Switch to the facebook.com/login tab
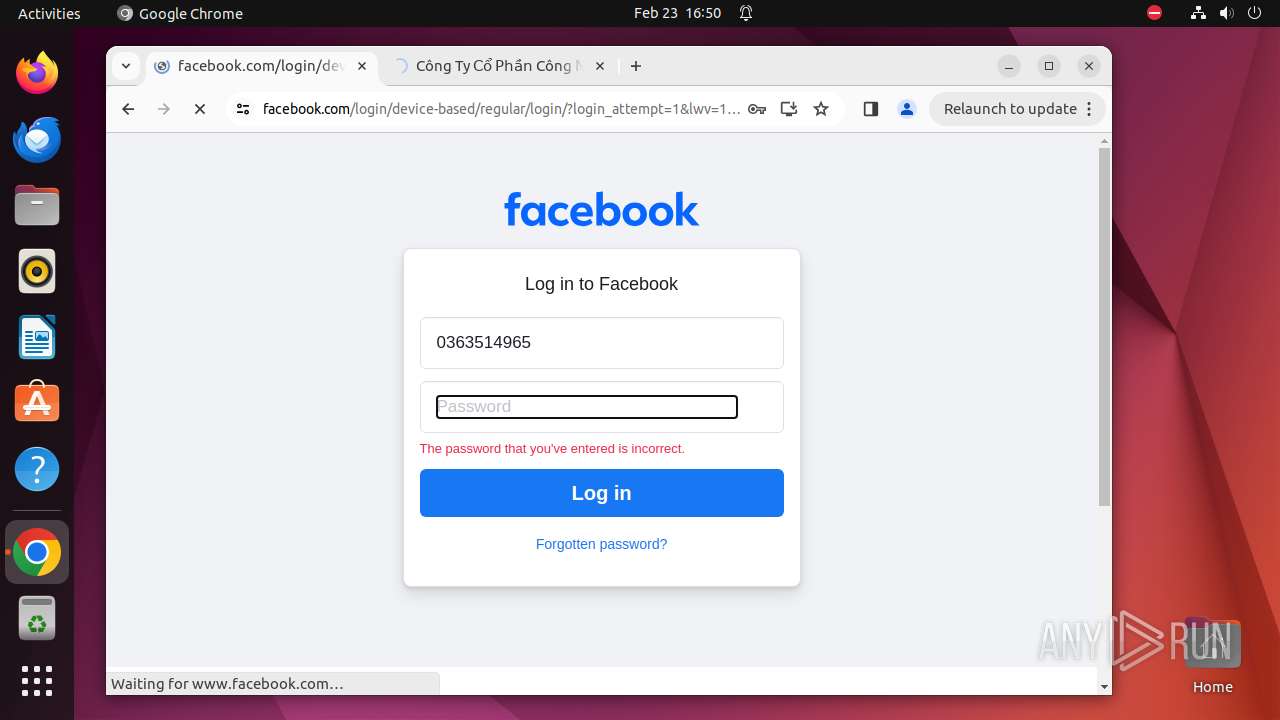The image size is (1280, 720). tap(262, 66)
